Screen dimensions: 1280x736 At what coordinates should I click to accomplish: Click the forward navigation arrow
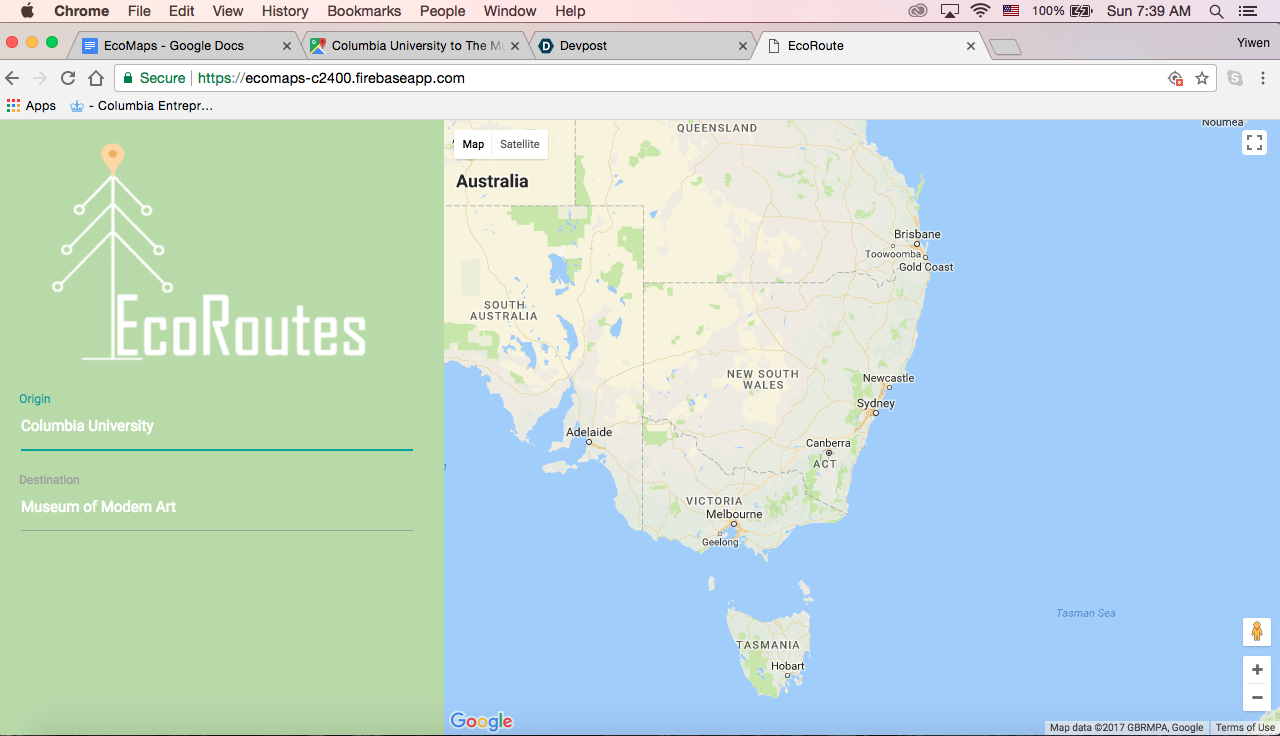pos(40,78)
